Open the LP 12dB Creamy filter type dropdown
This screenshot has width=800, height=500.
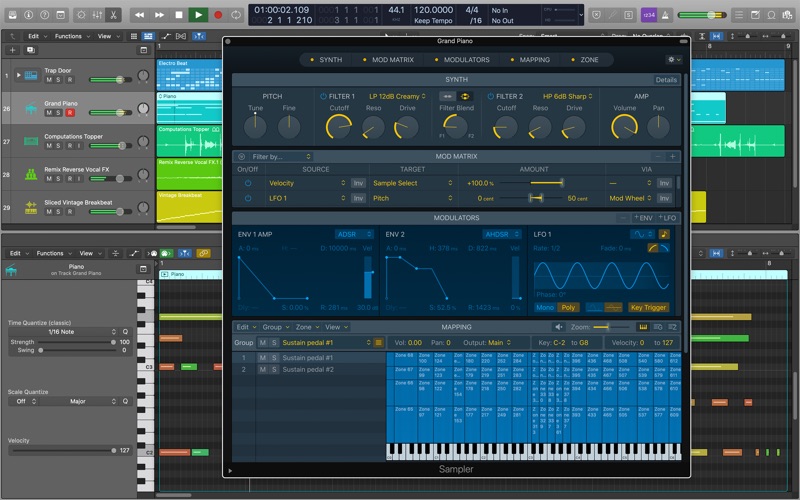point(397,96)
